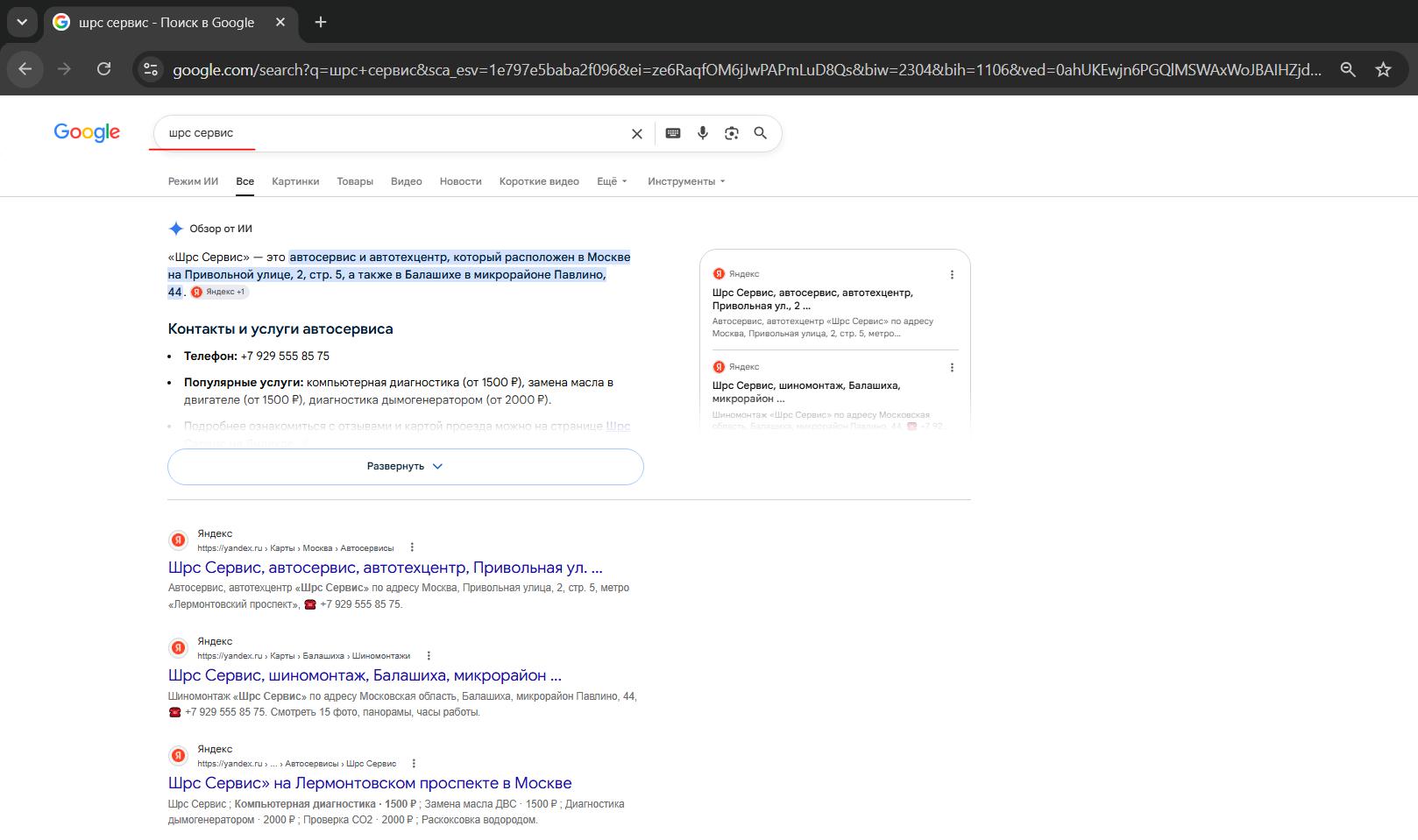View site information icon in address bar
The width and height of the screenshot is (1418, 840).
click(151, 69)
